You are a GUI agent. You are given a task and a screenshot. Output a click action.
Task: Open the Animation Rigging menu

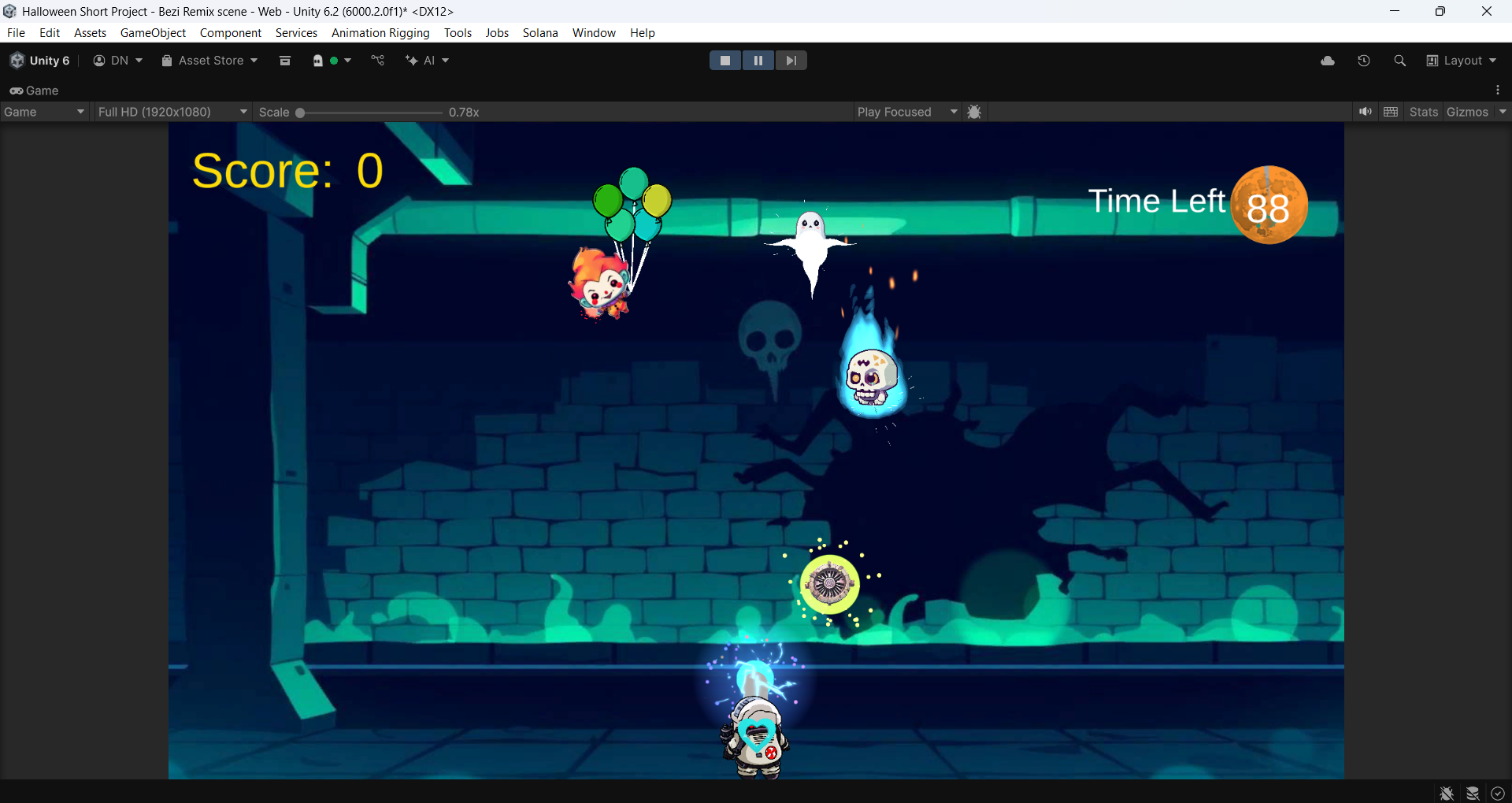(x=380, y=32)
